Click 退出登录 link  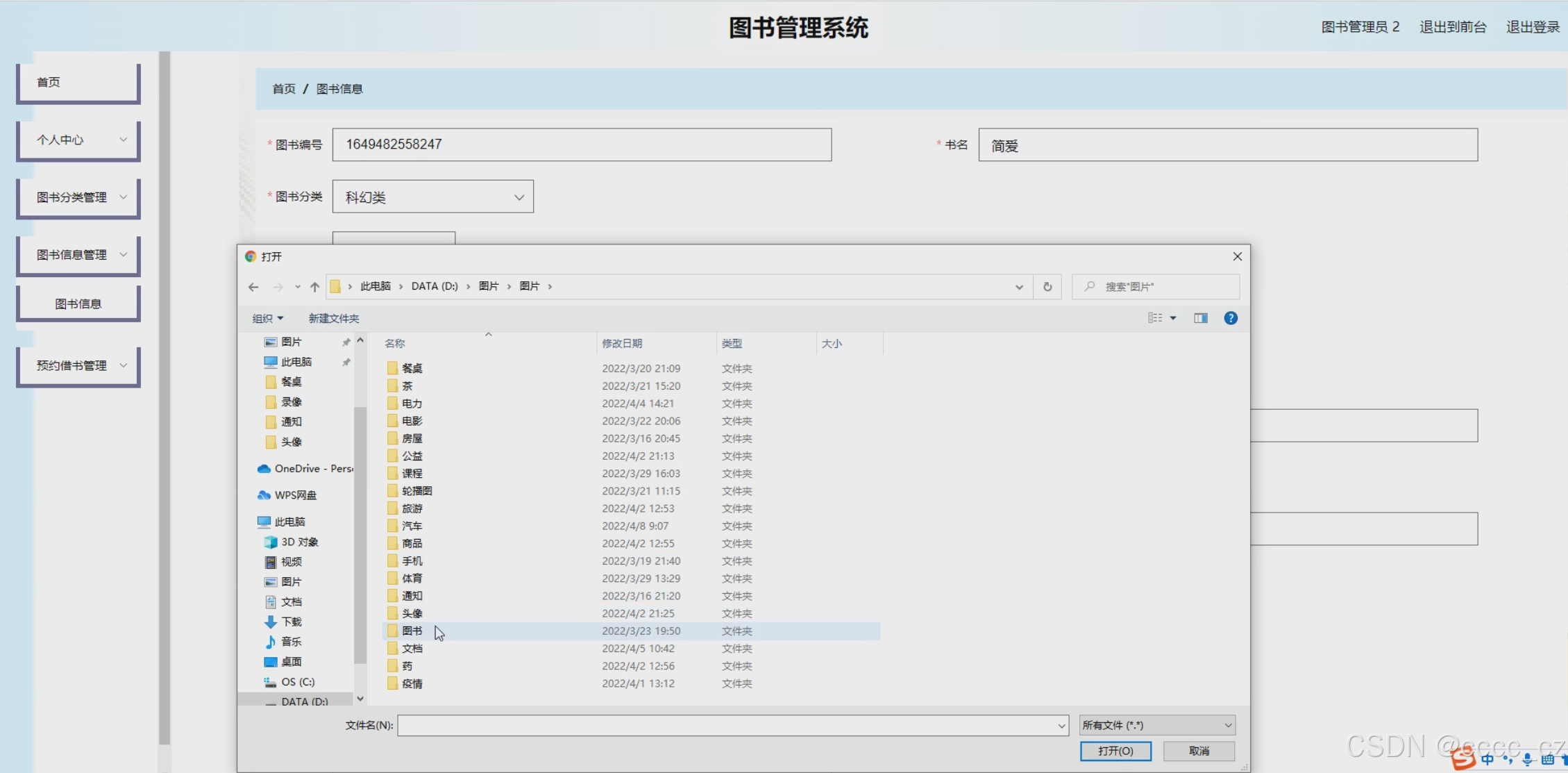coord(1533,27)
